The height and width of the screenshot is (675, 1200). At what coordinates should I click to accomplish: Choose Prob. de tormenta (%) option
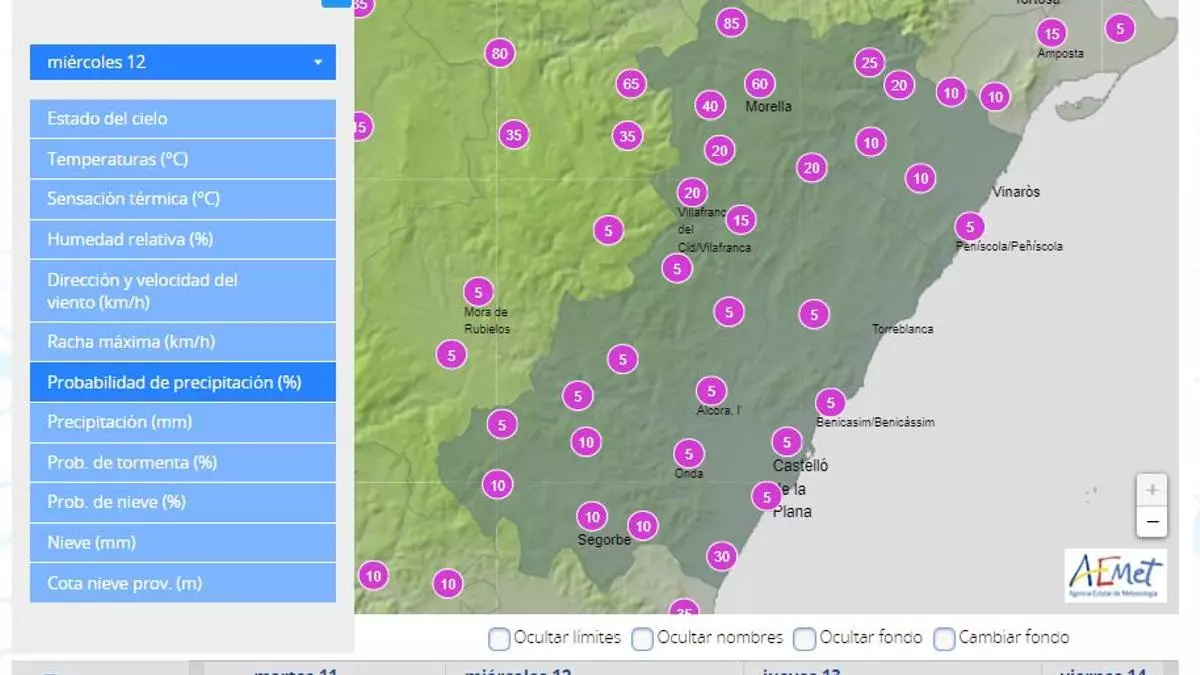(x=183, y=462)
